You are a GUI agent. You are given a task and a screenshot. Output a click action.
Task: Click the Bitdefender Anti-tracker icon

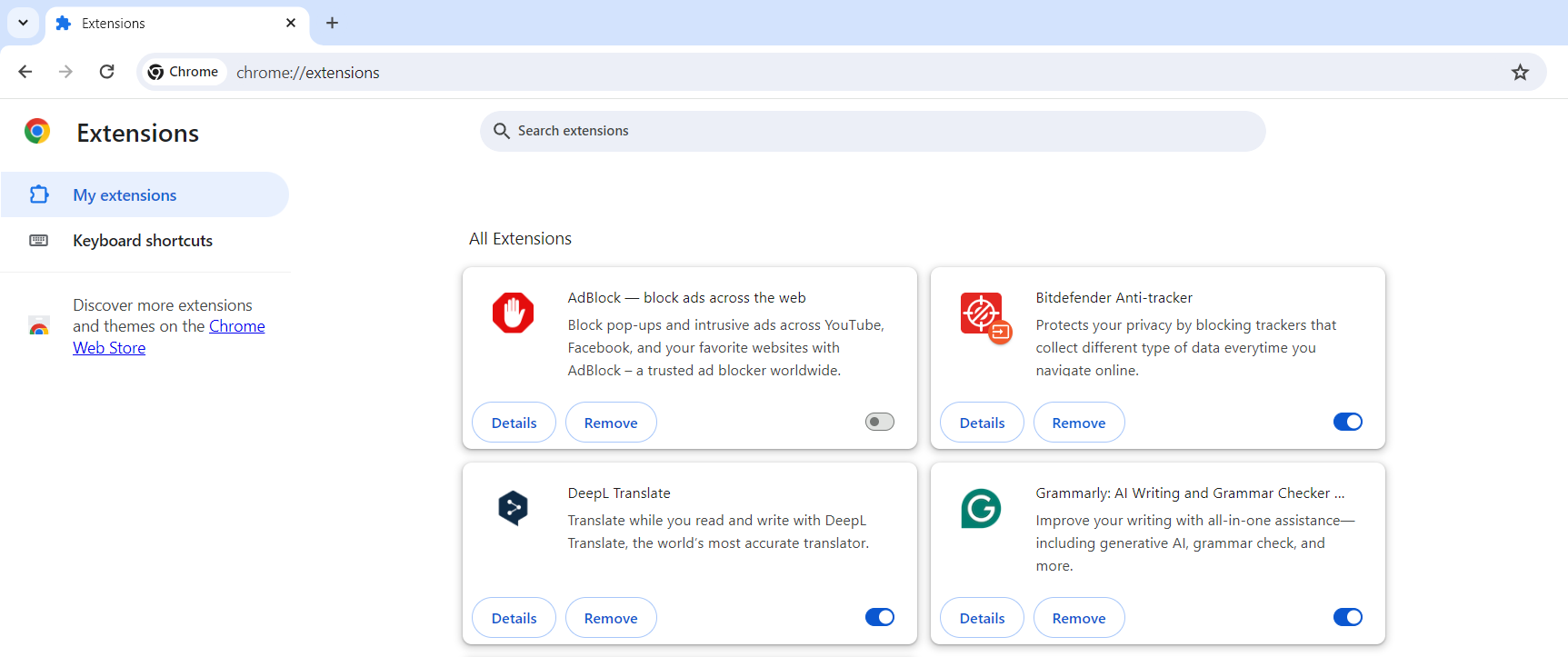click(x=984, y=316)
